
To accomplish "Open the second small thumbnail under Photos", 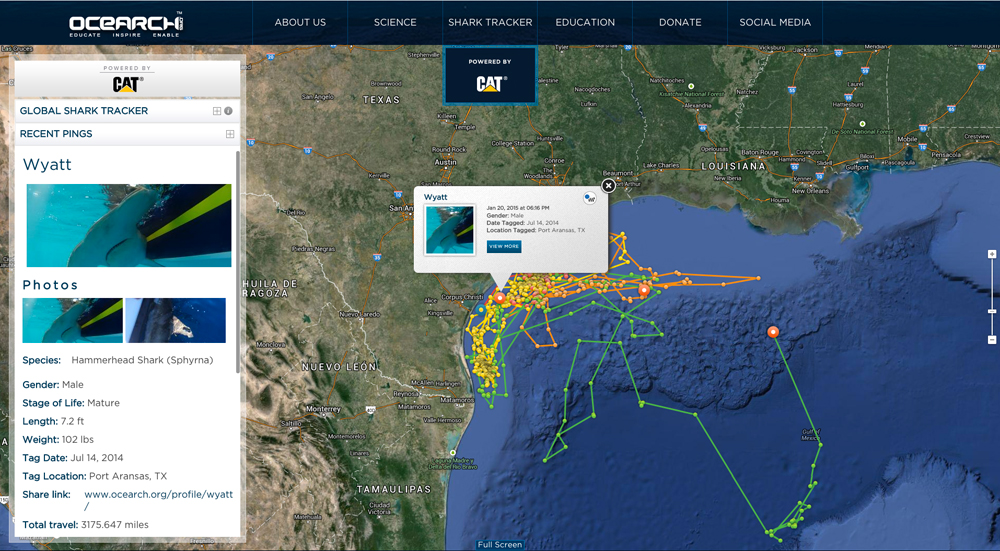I will pos(175,320).
